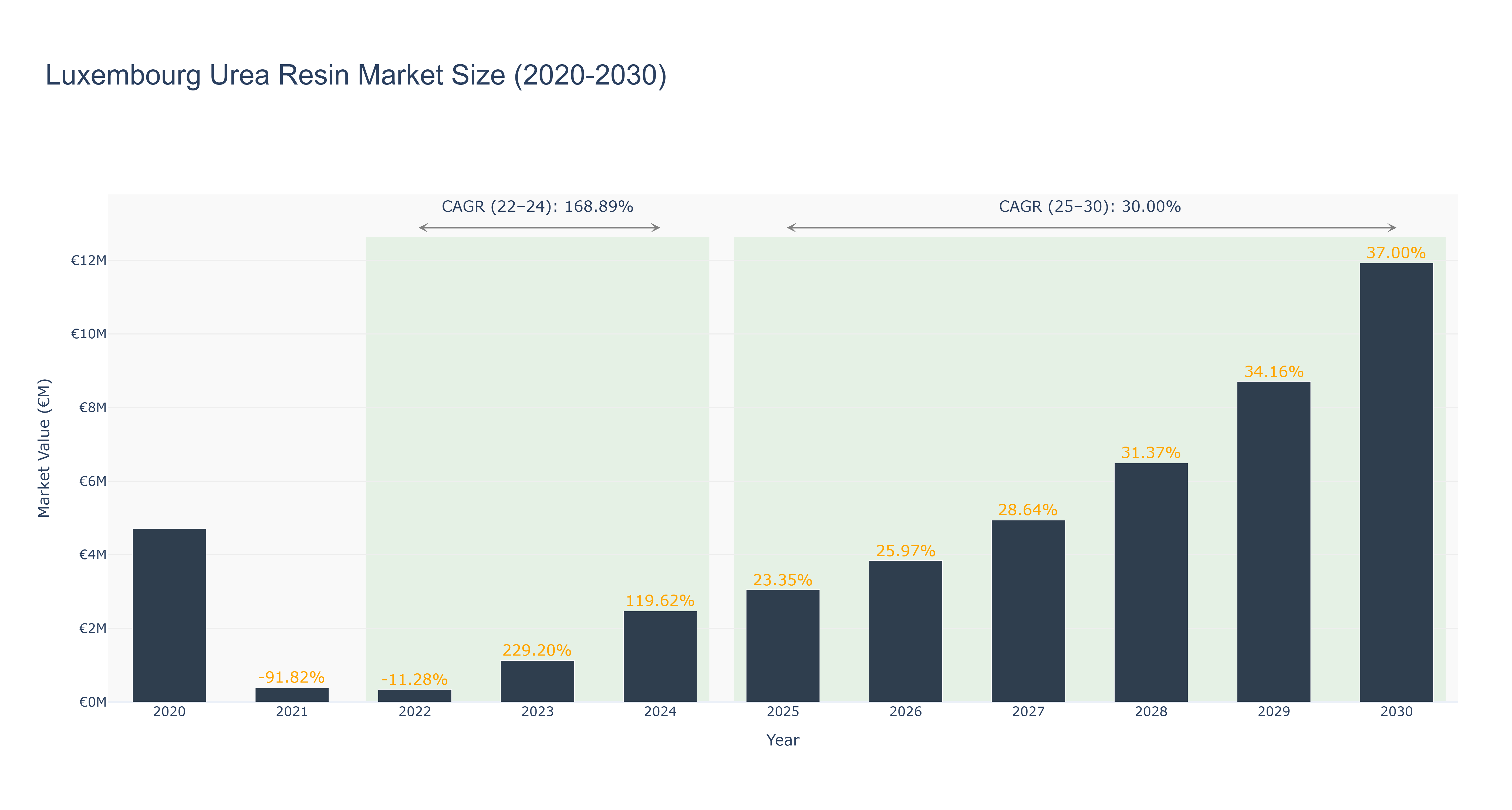
Task: Click the '2023' x-axis tick label
Action: [x=537, y=712]
